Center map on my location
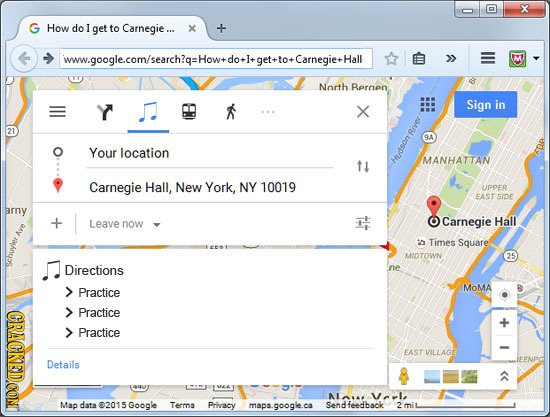 point(504,295)
